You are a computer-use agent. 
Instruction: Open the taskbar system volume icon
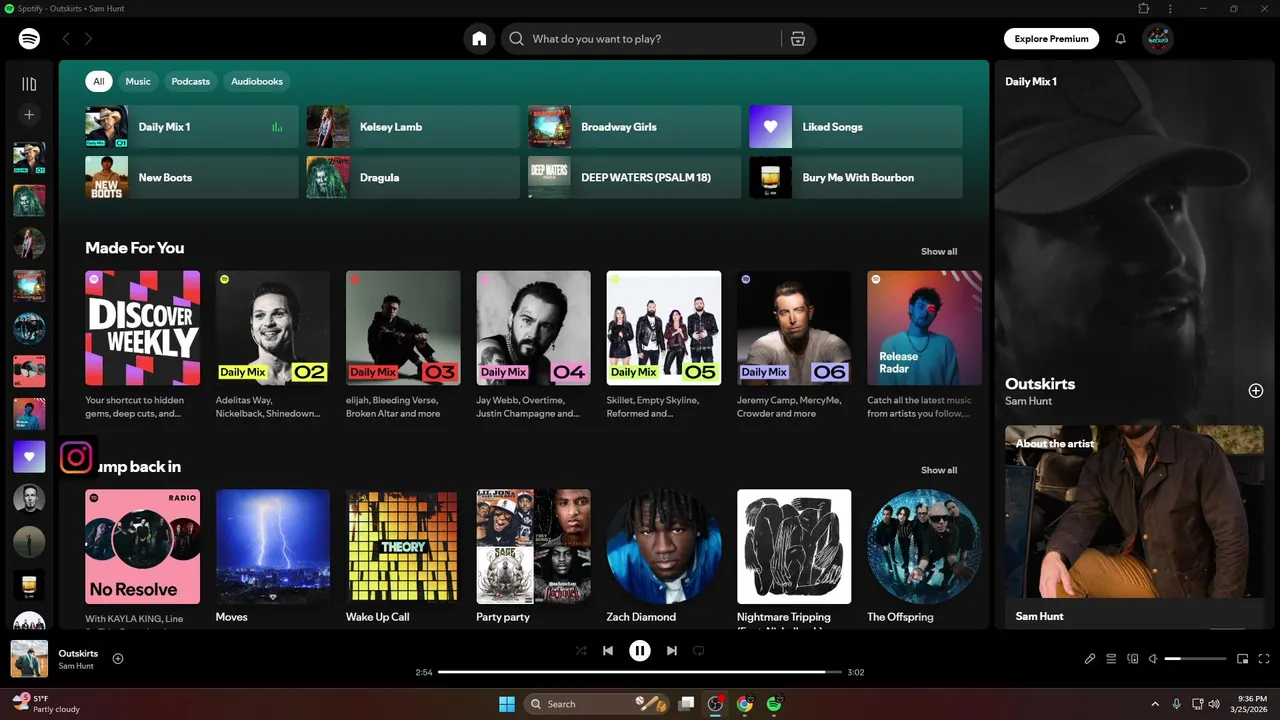pos(1214,704)
